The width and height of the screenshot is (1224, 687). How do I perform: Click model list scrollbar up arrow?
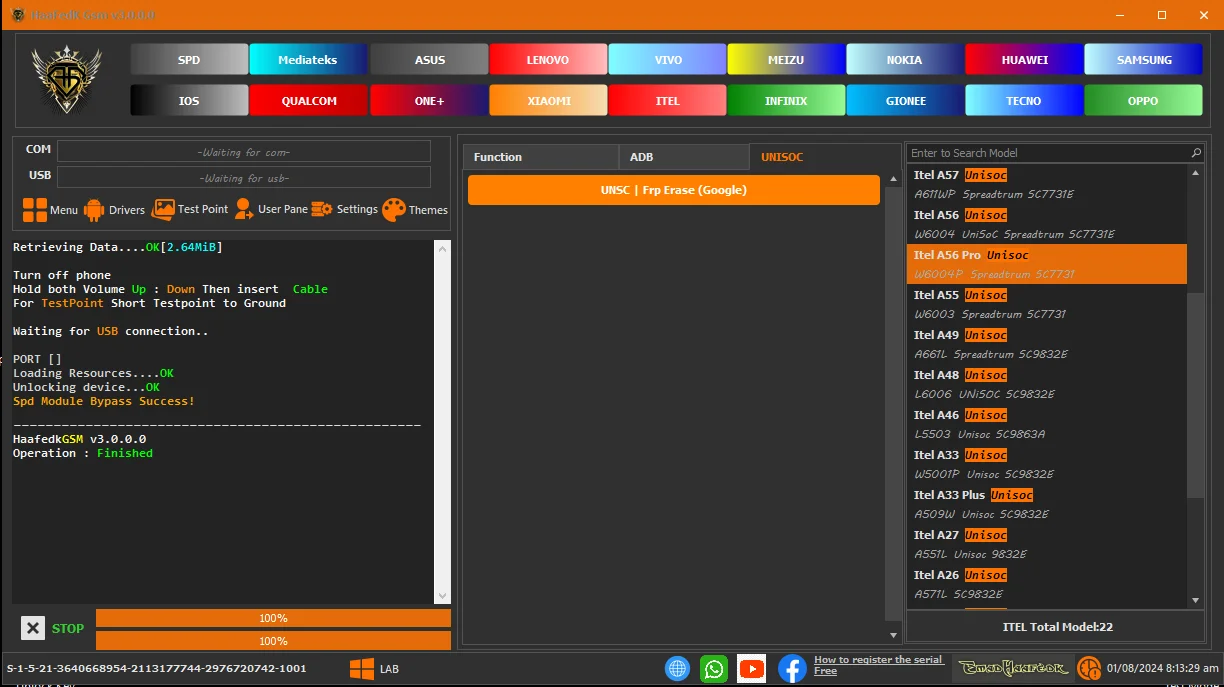(x=1196, y=173)
